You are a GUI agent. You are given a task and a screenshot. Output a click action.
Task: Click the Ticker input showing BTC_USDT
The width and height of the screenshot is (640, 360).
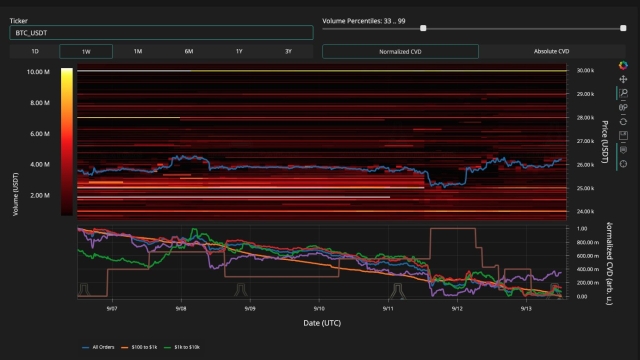pos(161,33)
